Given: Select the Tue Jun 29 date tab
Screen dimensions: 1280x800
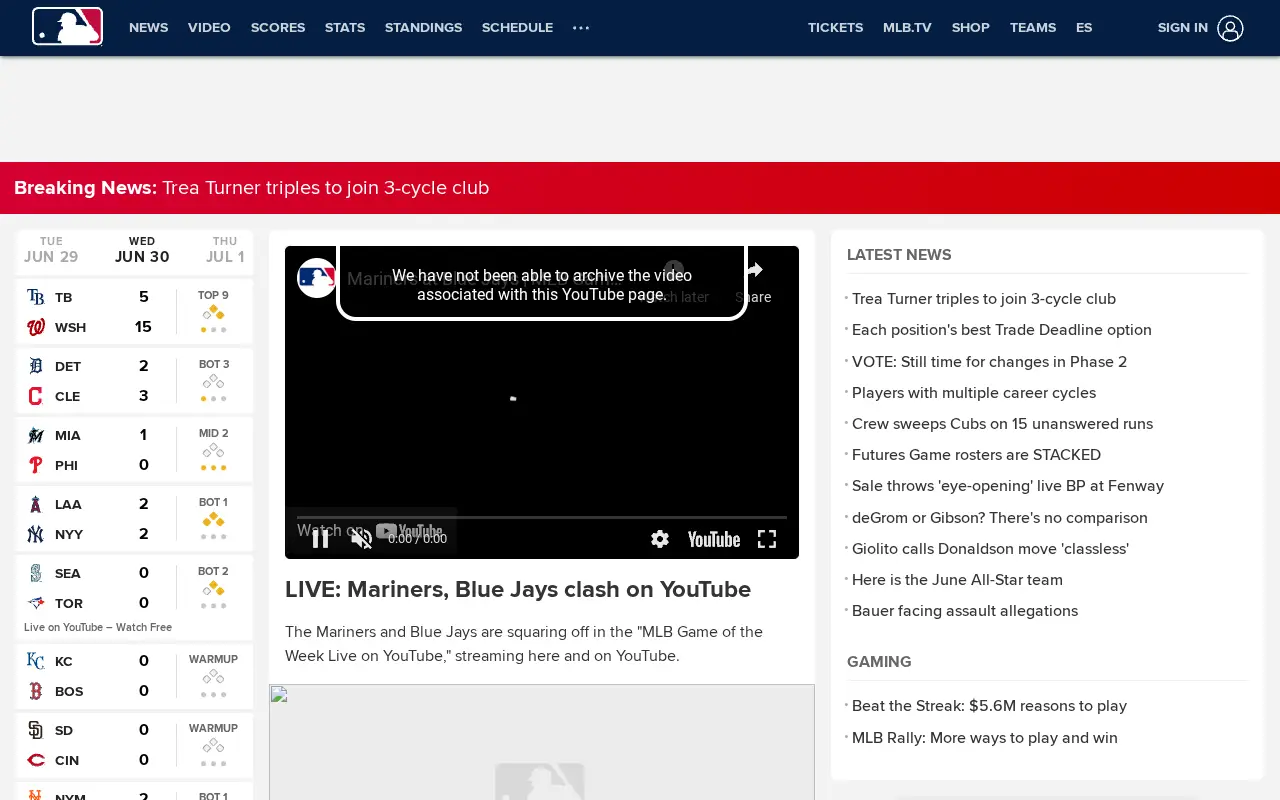Looking at the screenshot, I should point(51,250).
